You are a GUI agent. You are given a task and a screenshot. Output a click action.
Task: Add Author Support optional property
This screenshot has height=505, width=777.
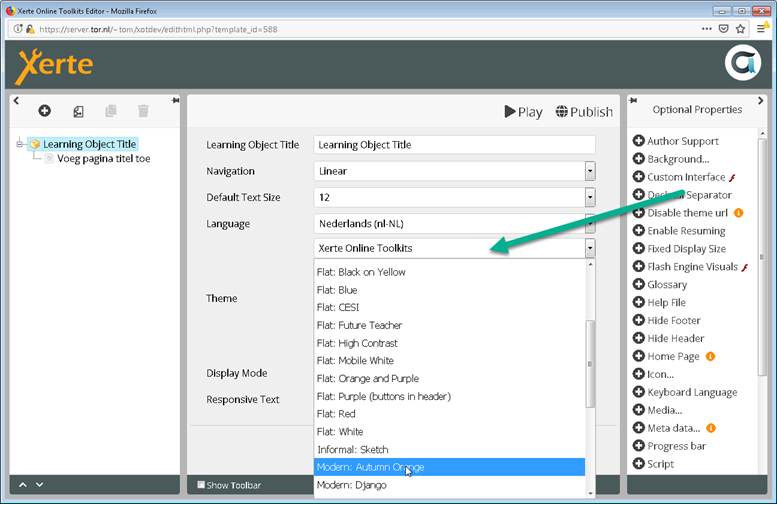(675, 141)
